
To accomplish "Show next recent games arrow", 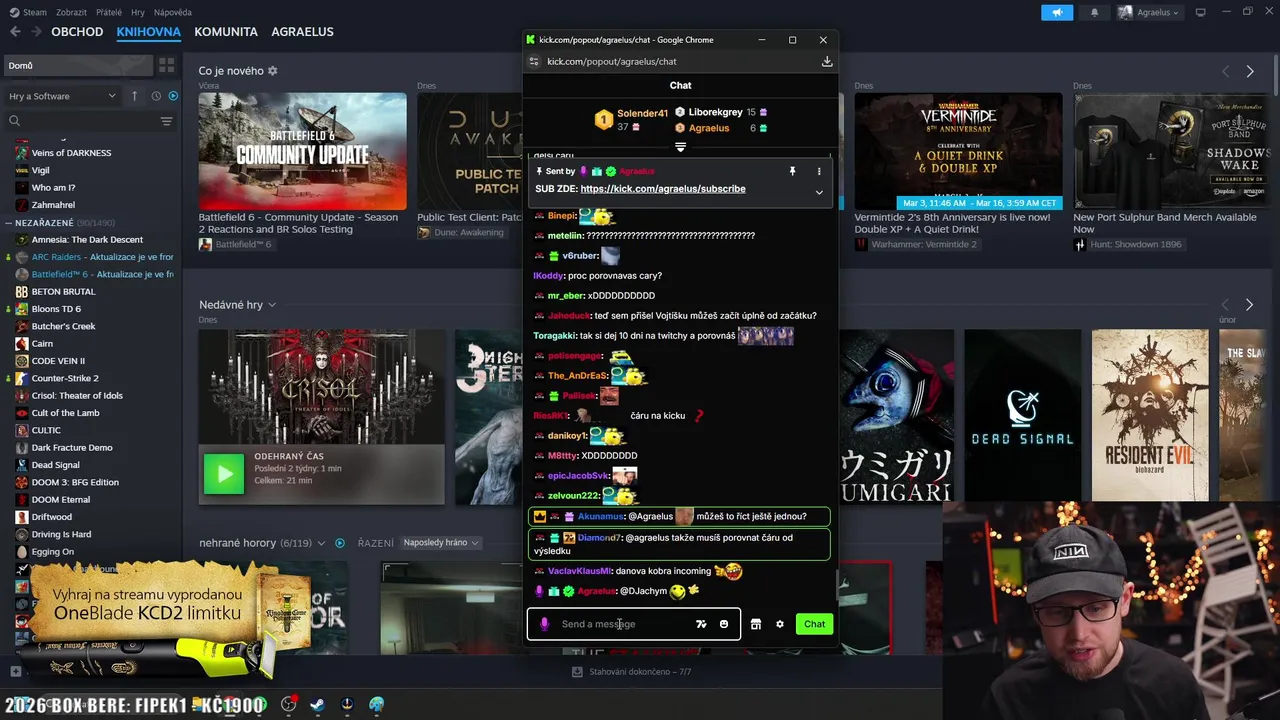I will [x=1249, y=304].
